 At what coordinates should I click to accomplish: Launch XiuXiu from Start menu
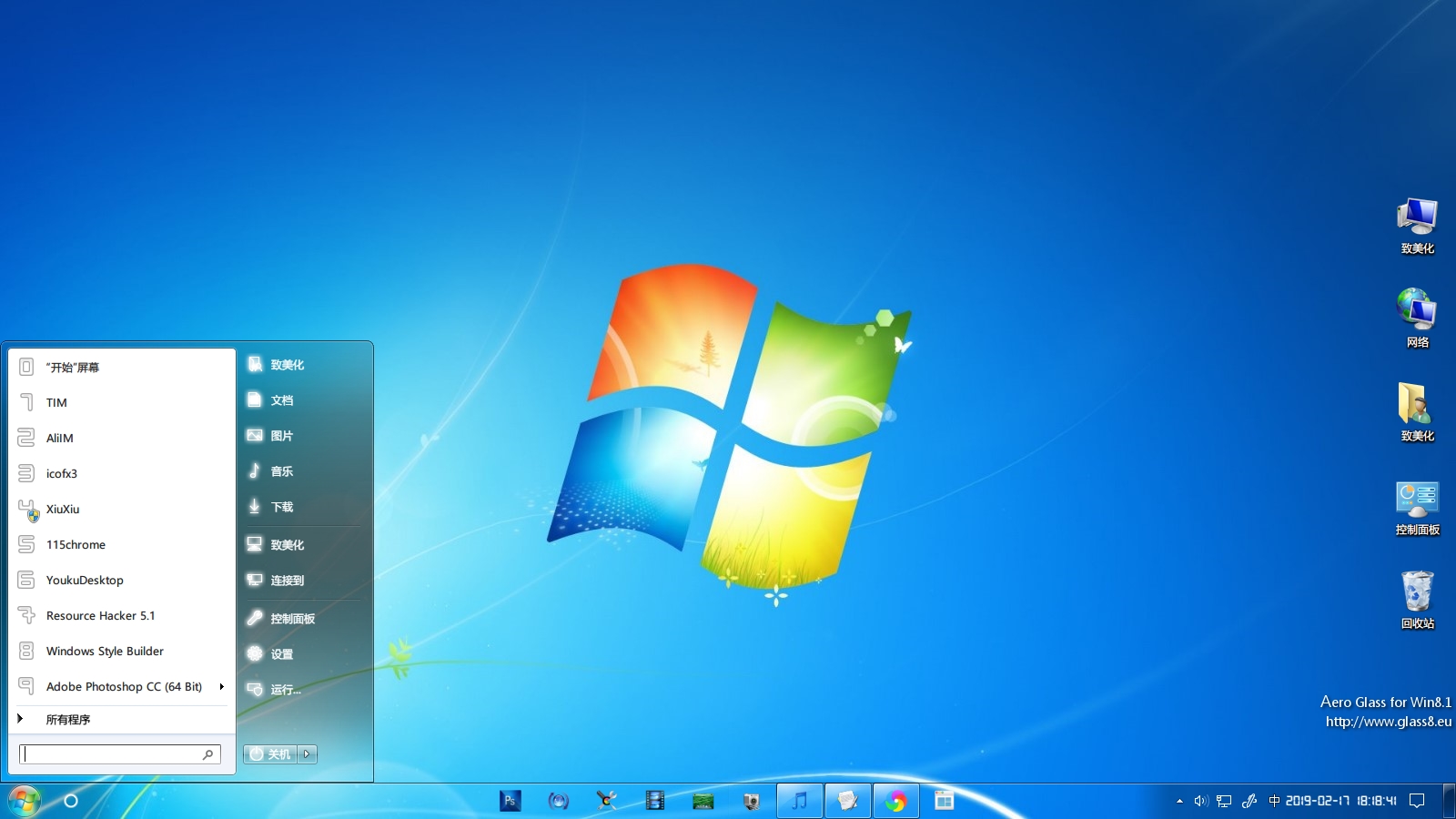(x=122, y=509)
